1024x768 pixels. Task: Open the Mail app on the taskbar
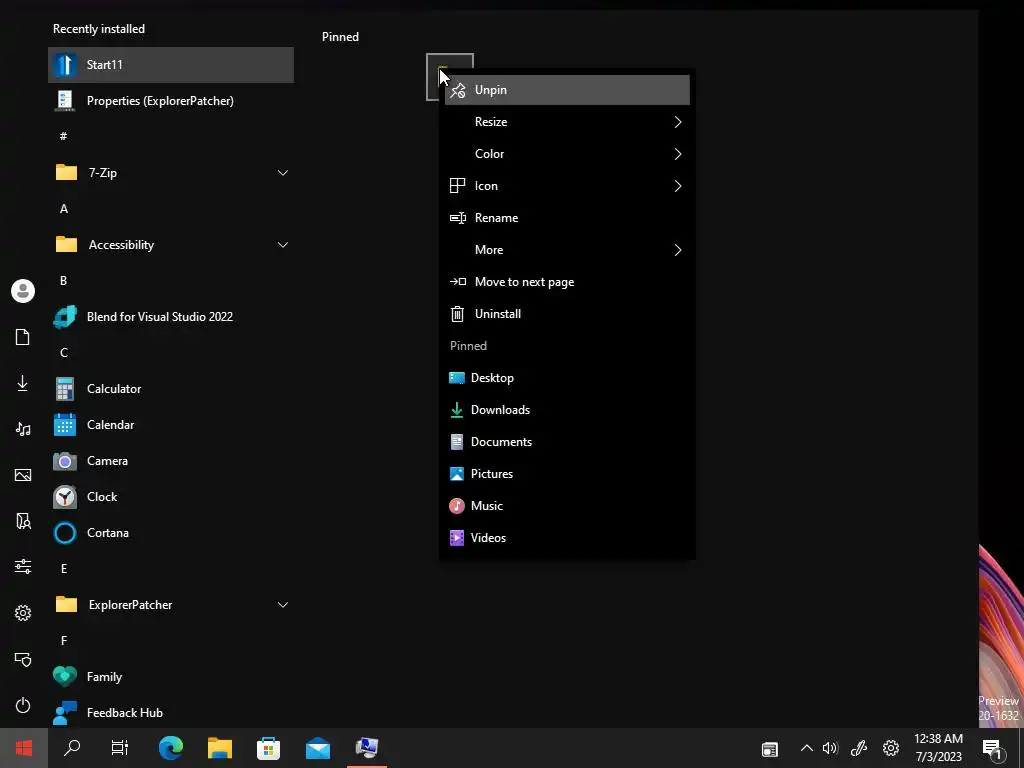(318, 748)
